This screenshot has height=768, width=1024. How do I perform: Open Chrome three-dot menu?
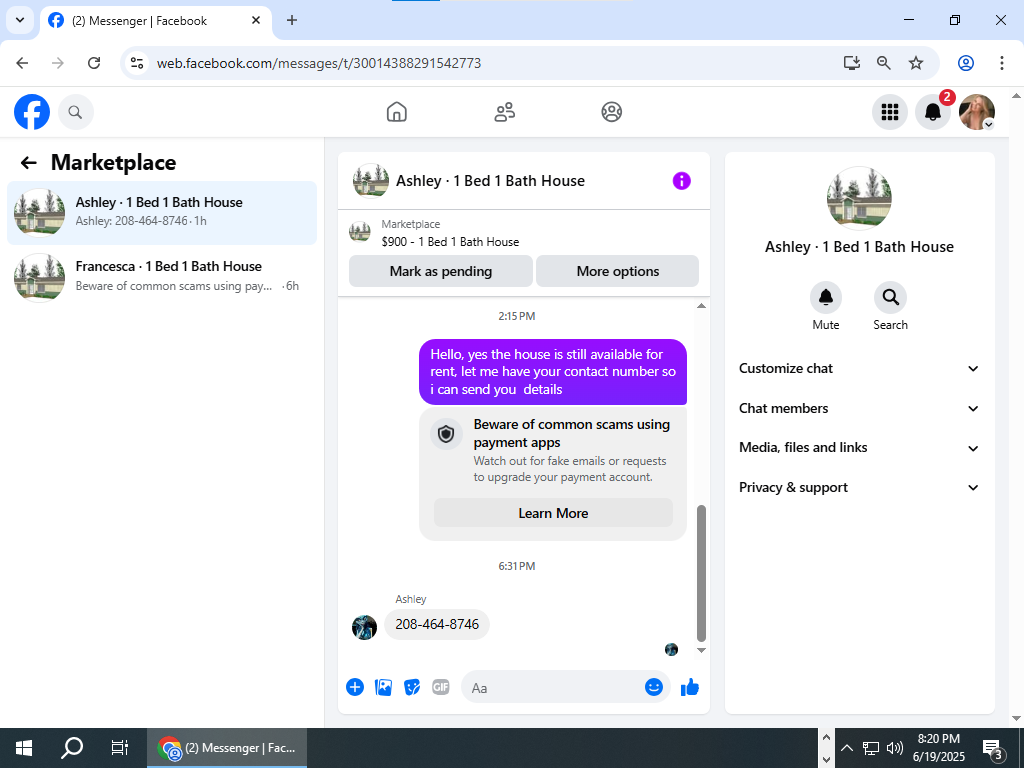[1002, 63]
